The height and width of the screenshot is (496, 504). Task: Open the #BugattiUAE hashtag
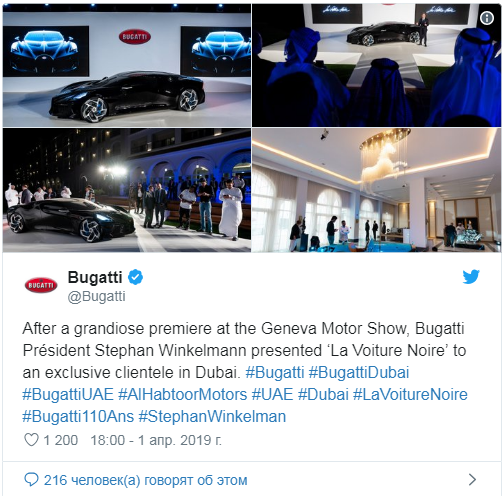coord(68,395)
